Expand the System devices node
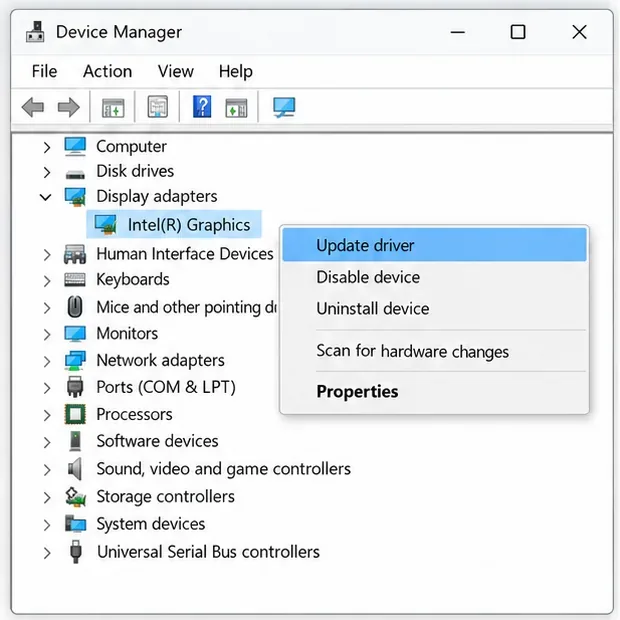 (x=47, y=525)
